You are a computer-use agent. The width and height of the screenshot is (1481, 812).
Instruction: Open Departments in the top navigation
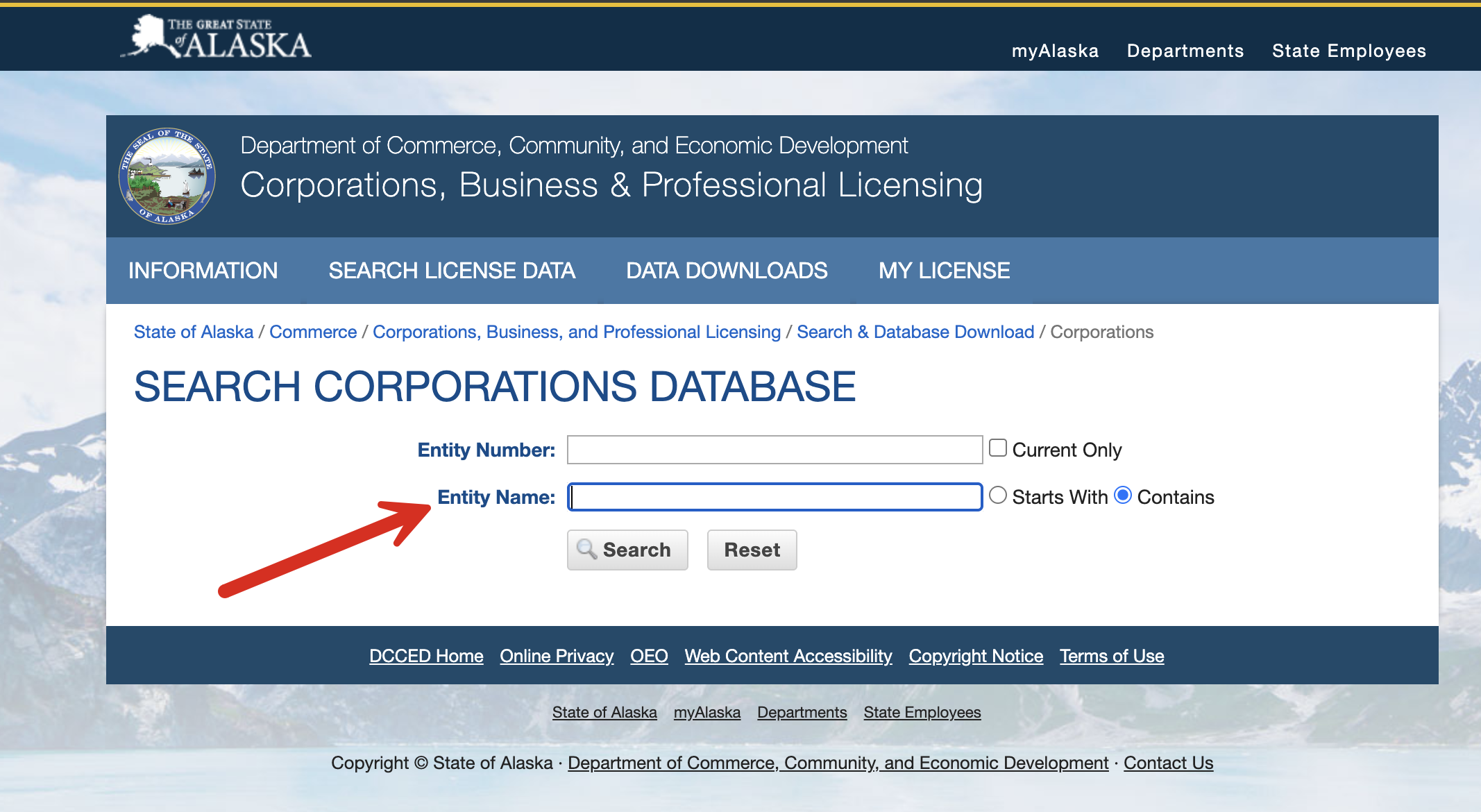pos(1185,51)
